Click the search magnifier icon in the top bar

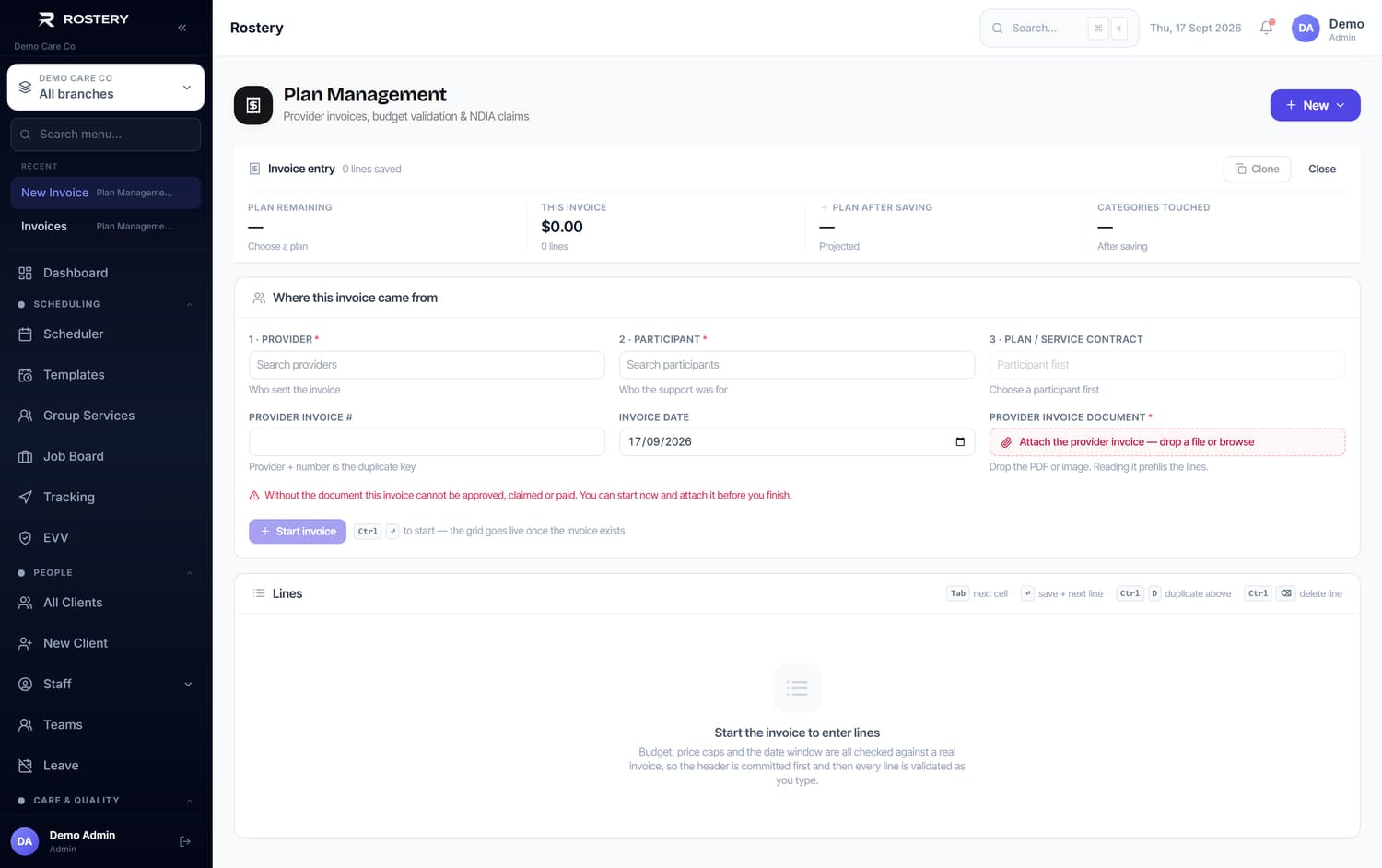pyautogui.click(x=997, y=29)
